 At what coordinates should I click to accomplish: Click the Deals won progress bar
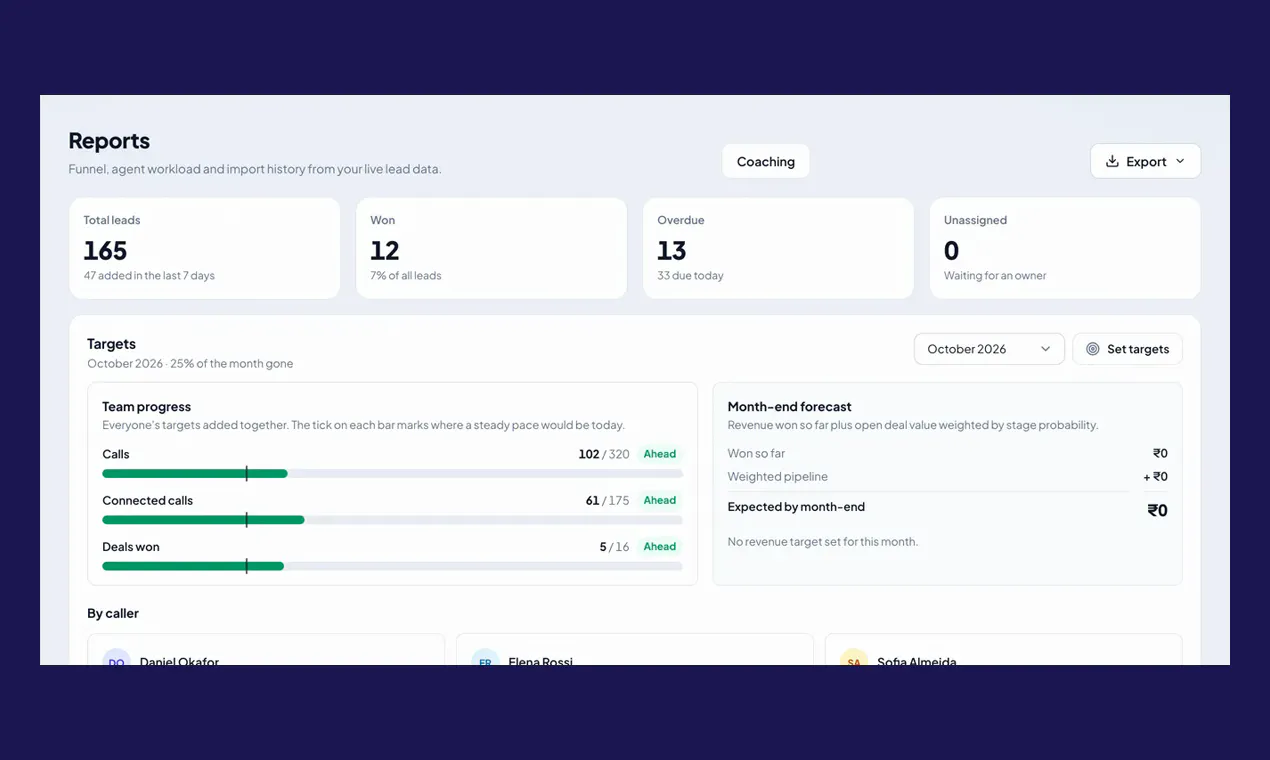click(x=392, y=566)
